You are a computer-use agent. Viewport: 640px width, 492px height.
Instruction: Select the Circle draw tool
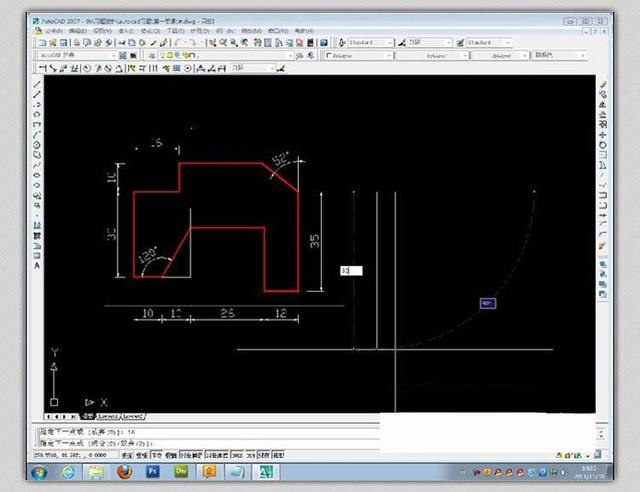tap(38, 146)
